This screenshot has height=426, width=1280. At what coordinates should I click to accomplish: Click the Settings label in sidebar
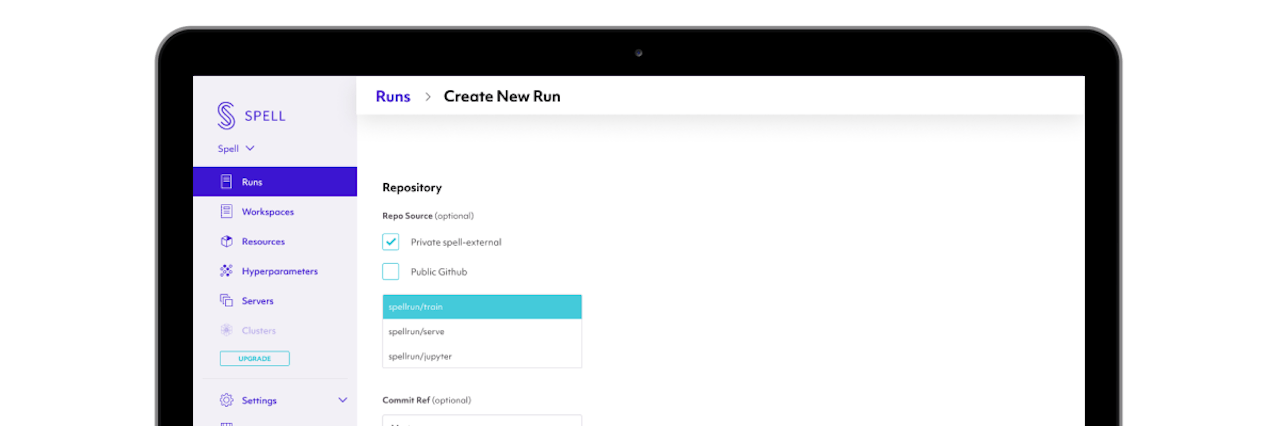pos(259,400)
